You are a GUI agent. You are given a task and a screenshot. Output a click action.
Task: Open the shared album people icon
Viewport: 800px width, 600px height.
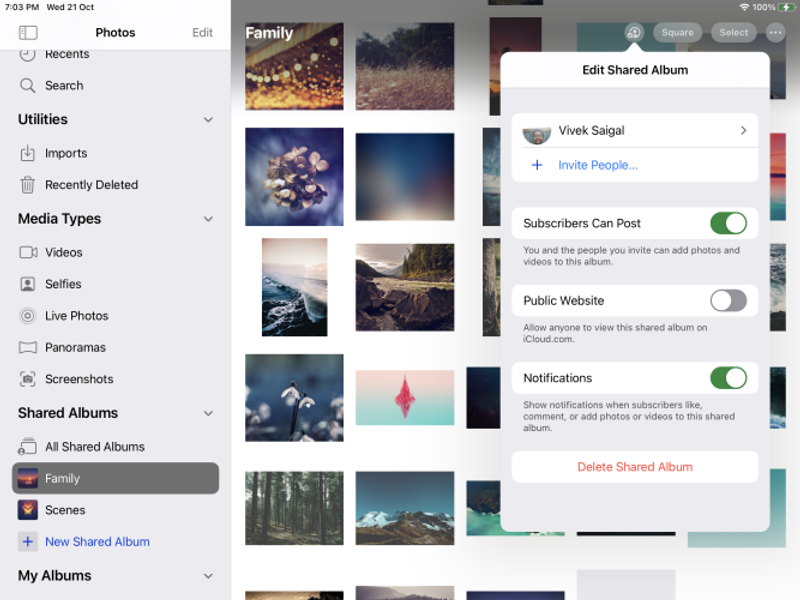click(x=633, y=33)
